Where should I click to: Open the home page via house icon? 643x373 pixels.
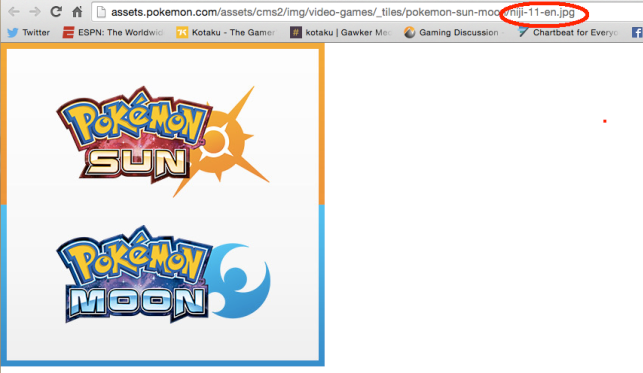[x=77, y=11]
